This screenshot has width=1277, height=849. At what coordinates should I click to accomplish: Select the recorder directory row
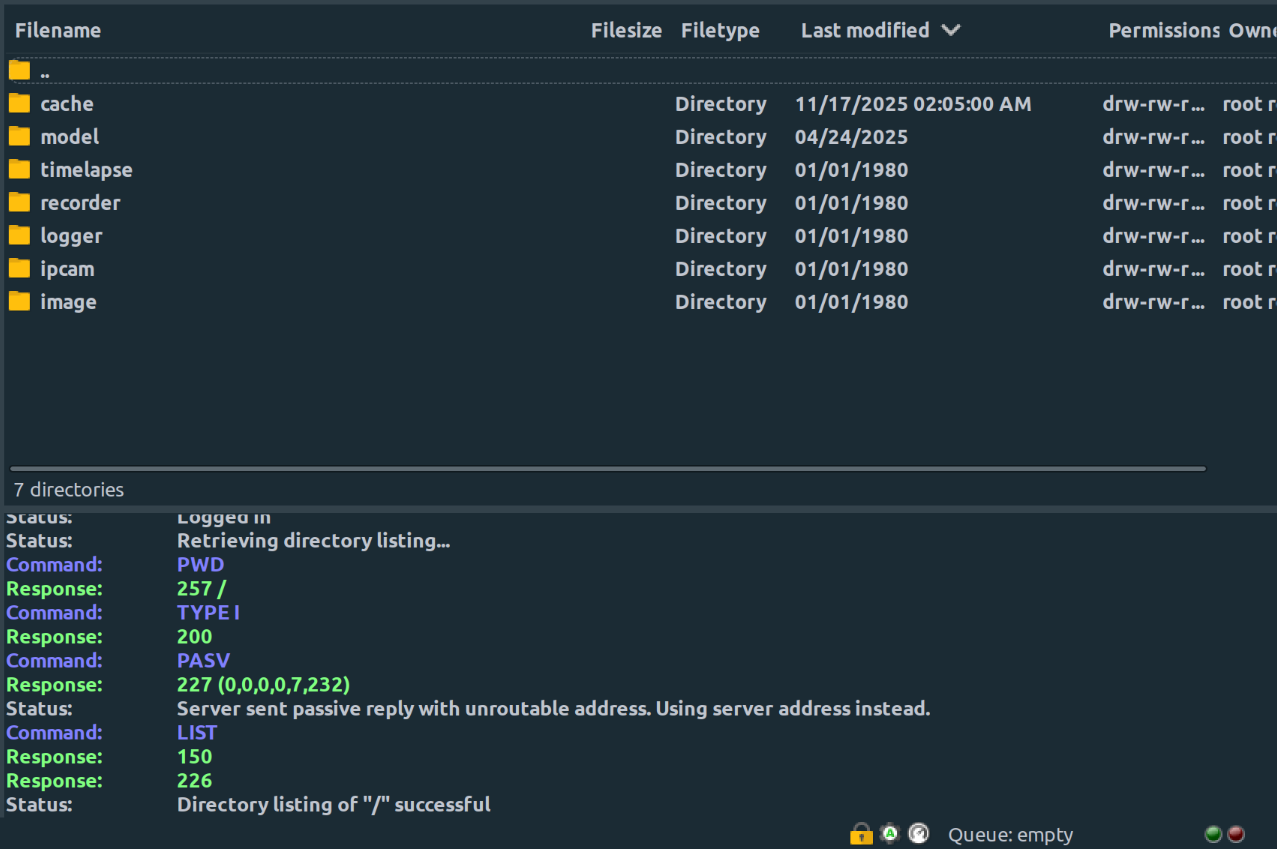80,202
